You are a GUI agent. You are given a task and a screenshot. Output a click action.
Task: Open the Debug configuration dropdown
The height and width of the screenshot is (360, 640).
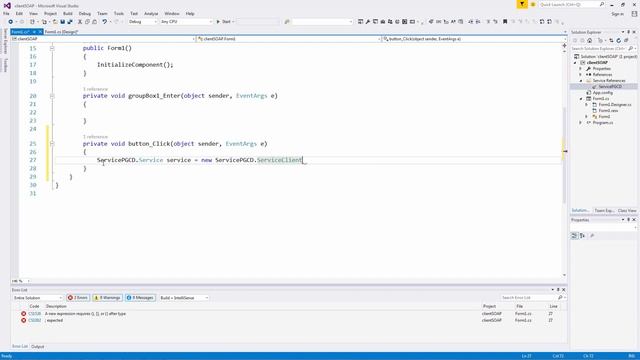pos(143,22)
